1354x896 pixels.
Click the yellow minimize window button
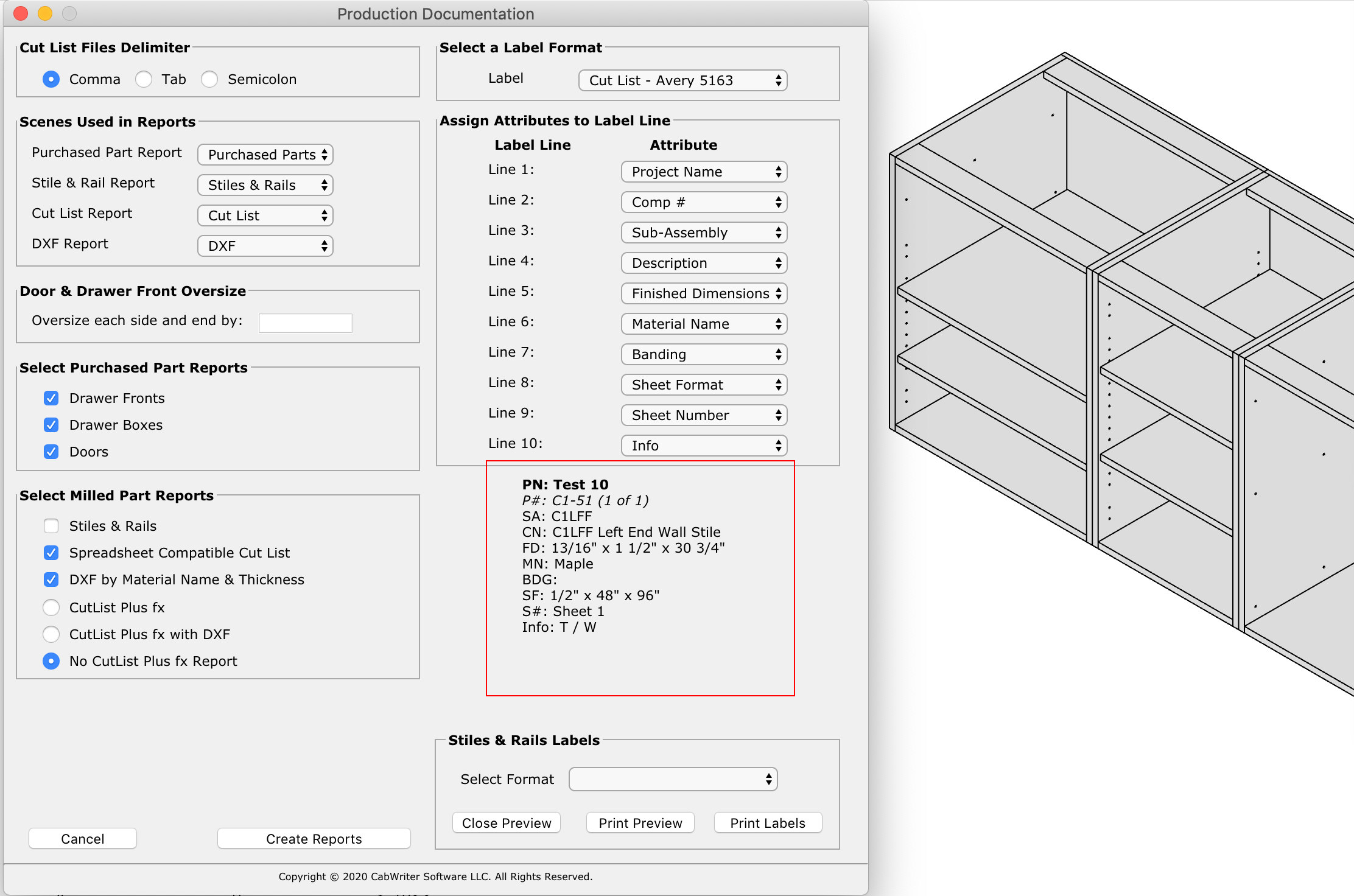(45, 13)
